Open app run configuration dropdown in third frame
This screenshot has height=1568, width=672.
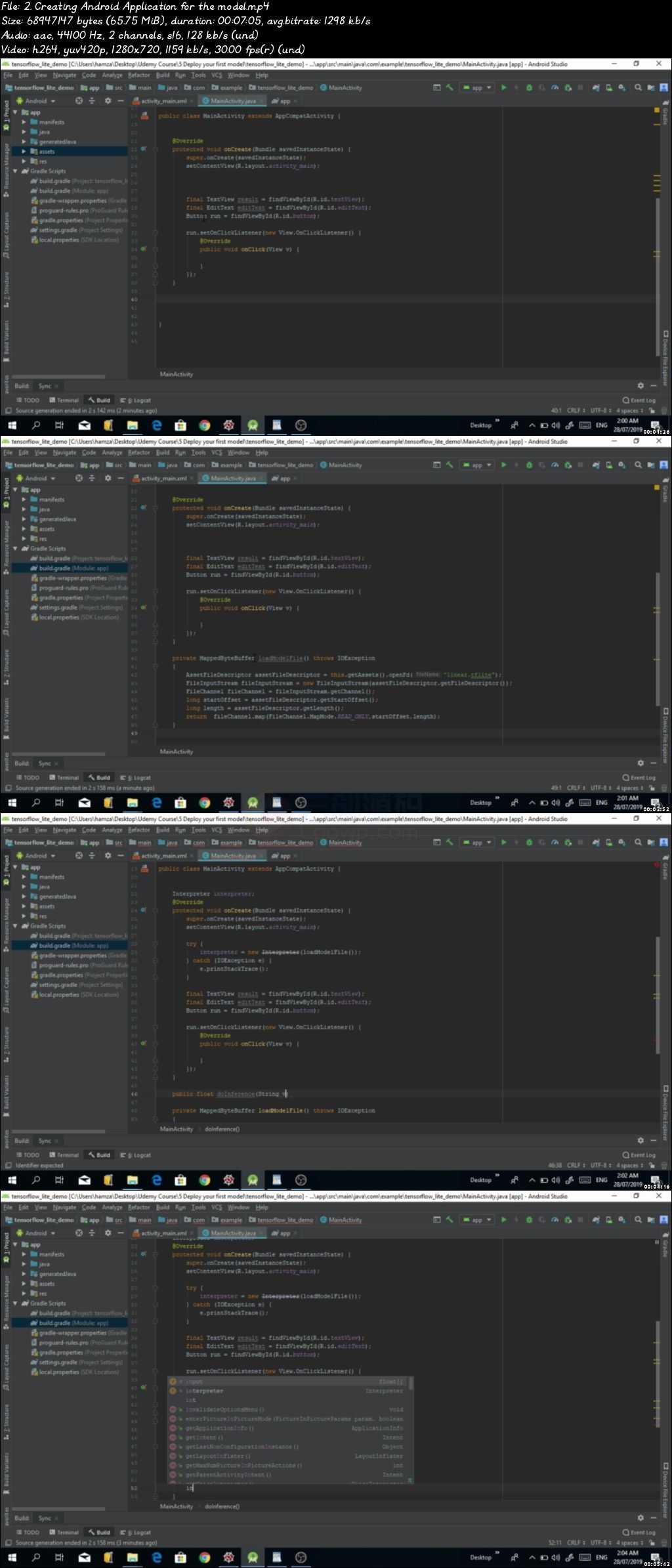pyautogui.click(x=477, y=842)
